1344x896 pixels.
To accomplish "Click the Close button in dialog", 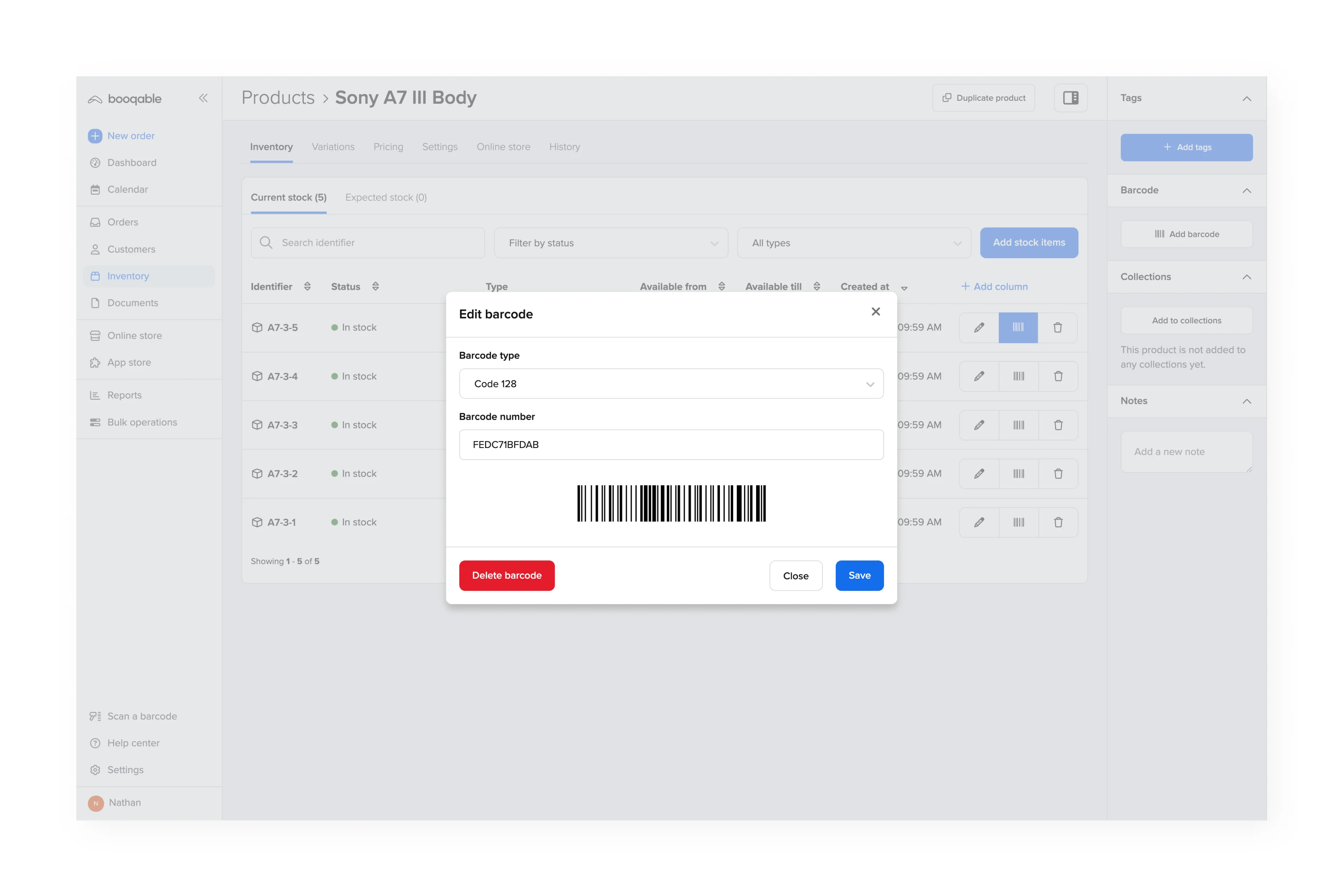I will (796, 575).
